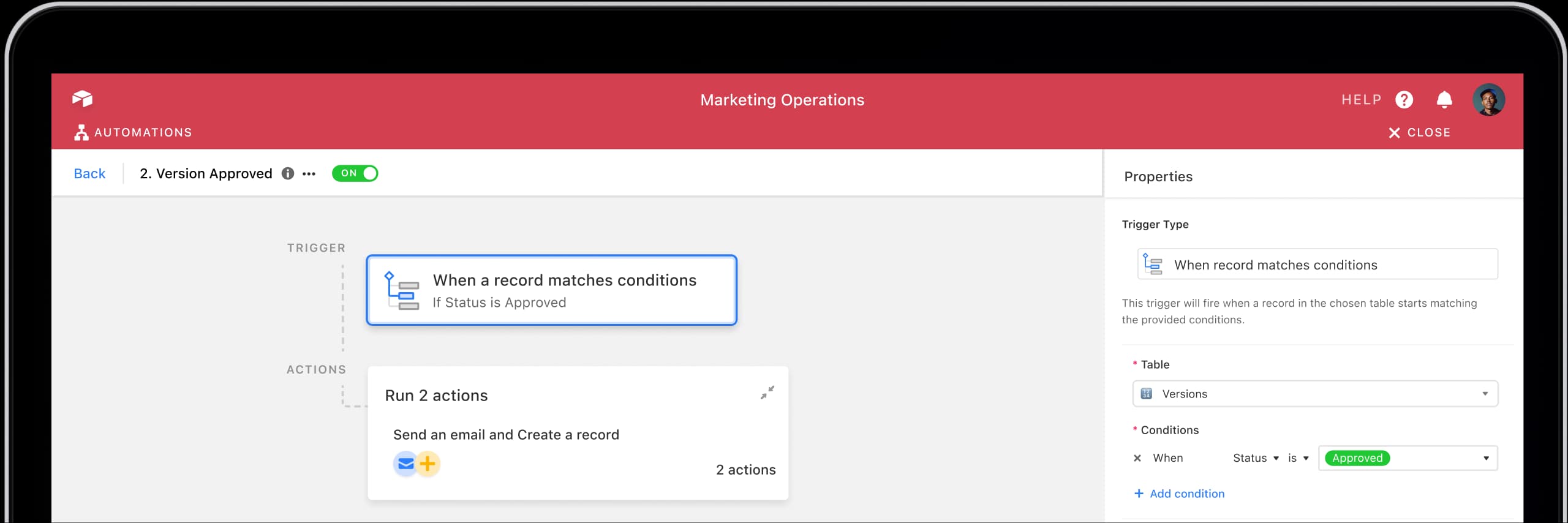Open the more options ellipsis menu
The height and width of the screenshot is (523, 1568).
(x=309, y=174)
